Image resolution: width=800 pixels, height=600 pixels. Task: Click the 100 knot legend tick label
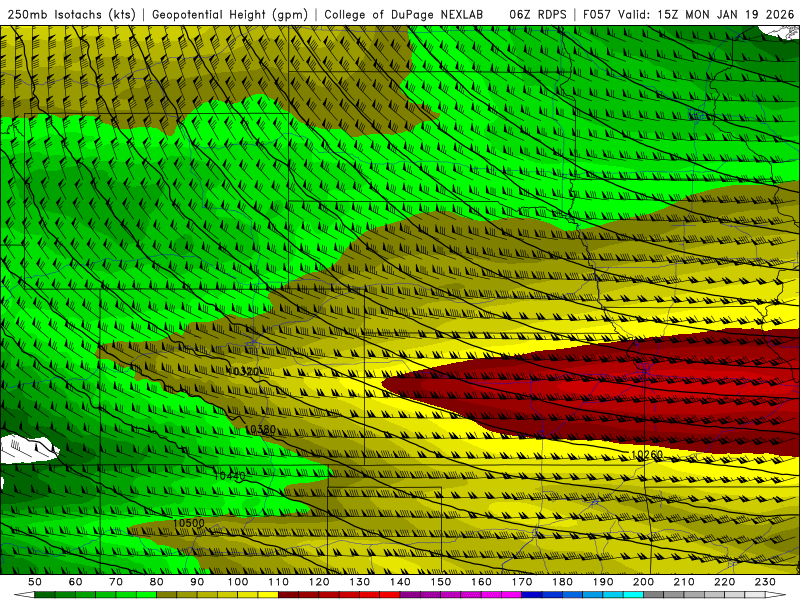[238, 582]
